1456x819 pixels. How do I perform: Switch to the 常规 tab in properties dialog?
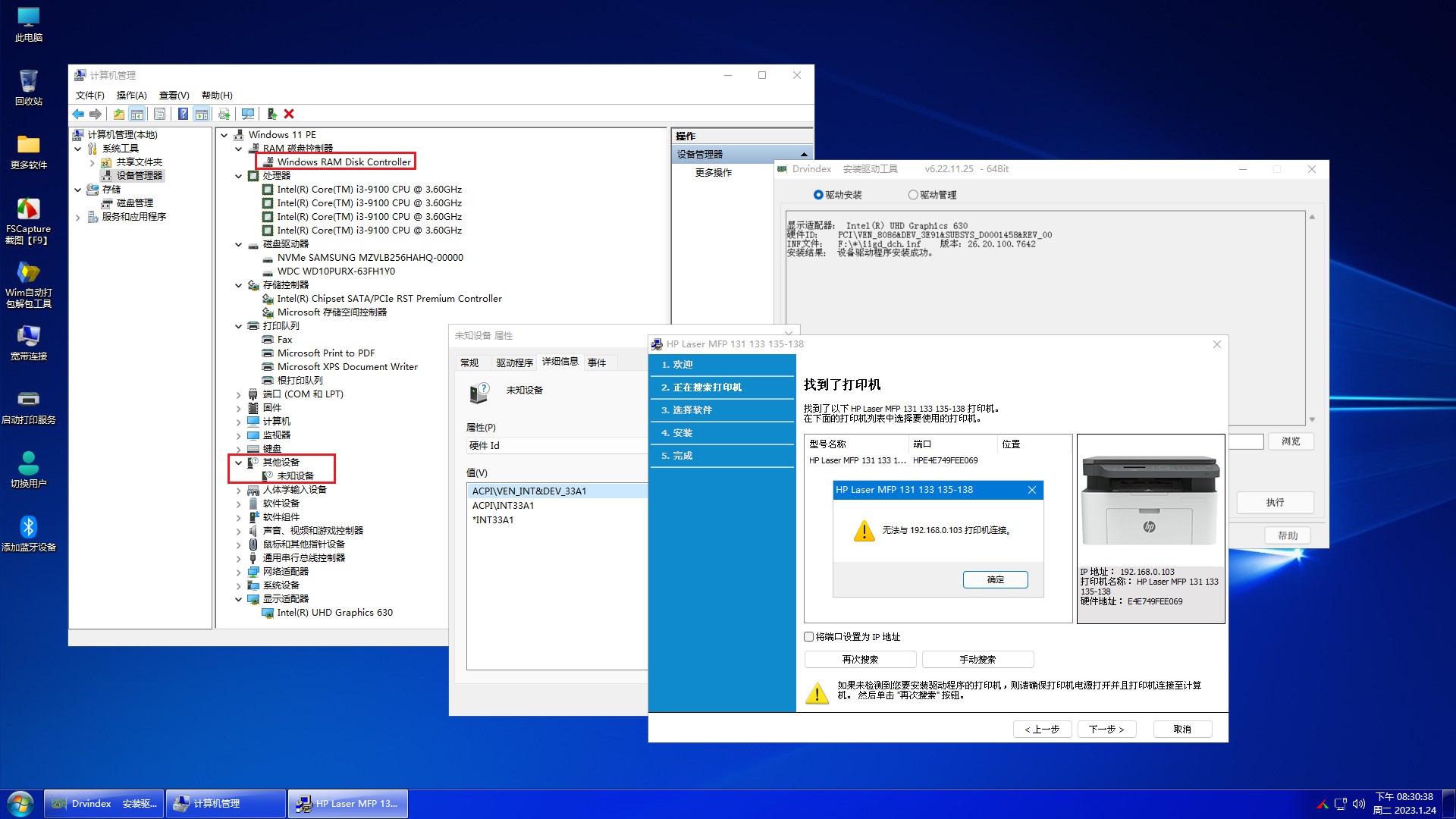(x=470, y=362)
